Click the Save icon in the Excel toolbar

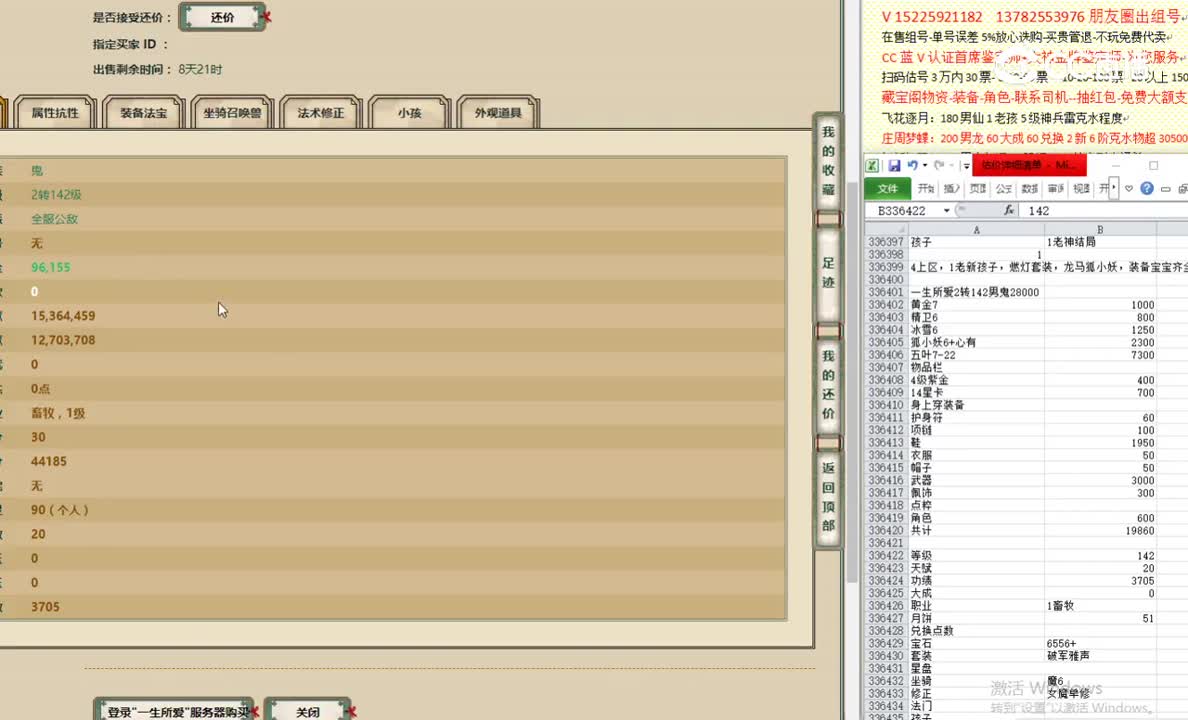(893, 166)
